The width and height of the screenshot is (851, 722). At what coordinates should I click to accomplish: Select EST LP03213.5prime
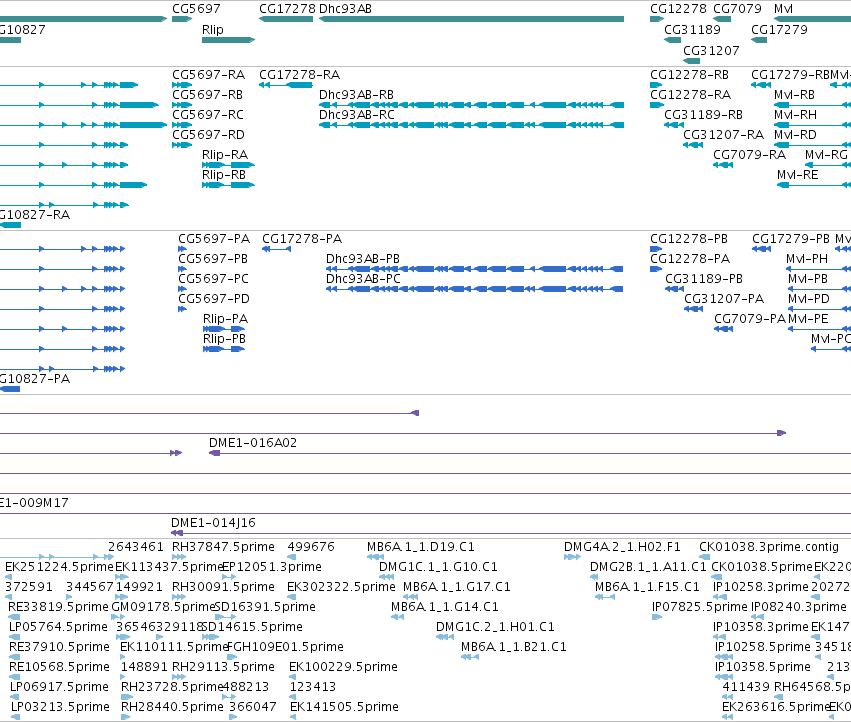[16, 717]
